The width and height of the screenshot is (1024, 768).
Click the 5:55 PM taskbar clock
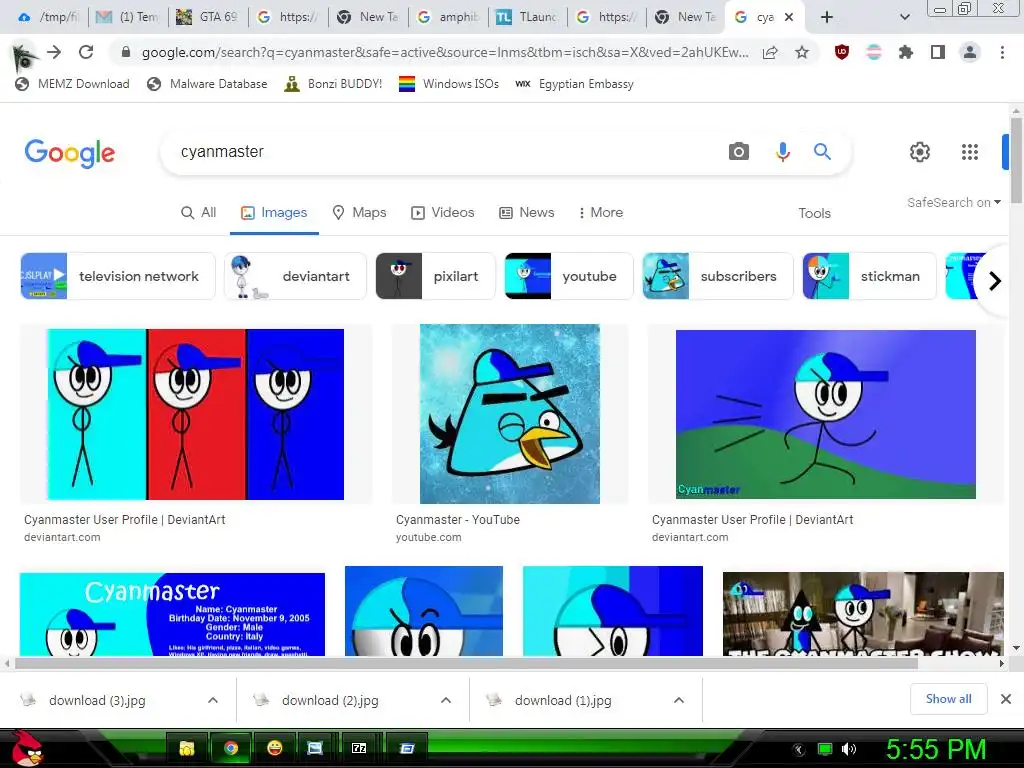click(936, 749)
